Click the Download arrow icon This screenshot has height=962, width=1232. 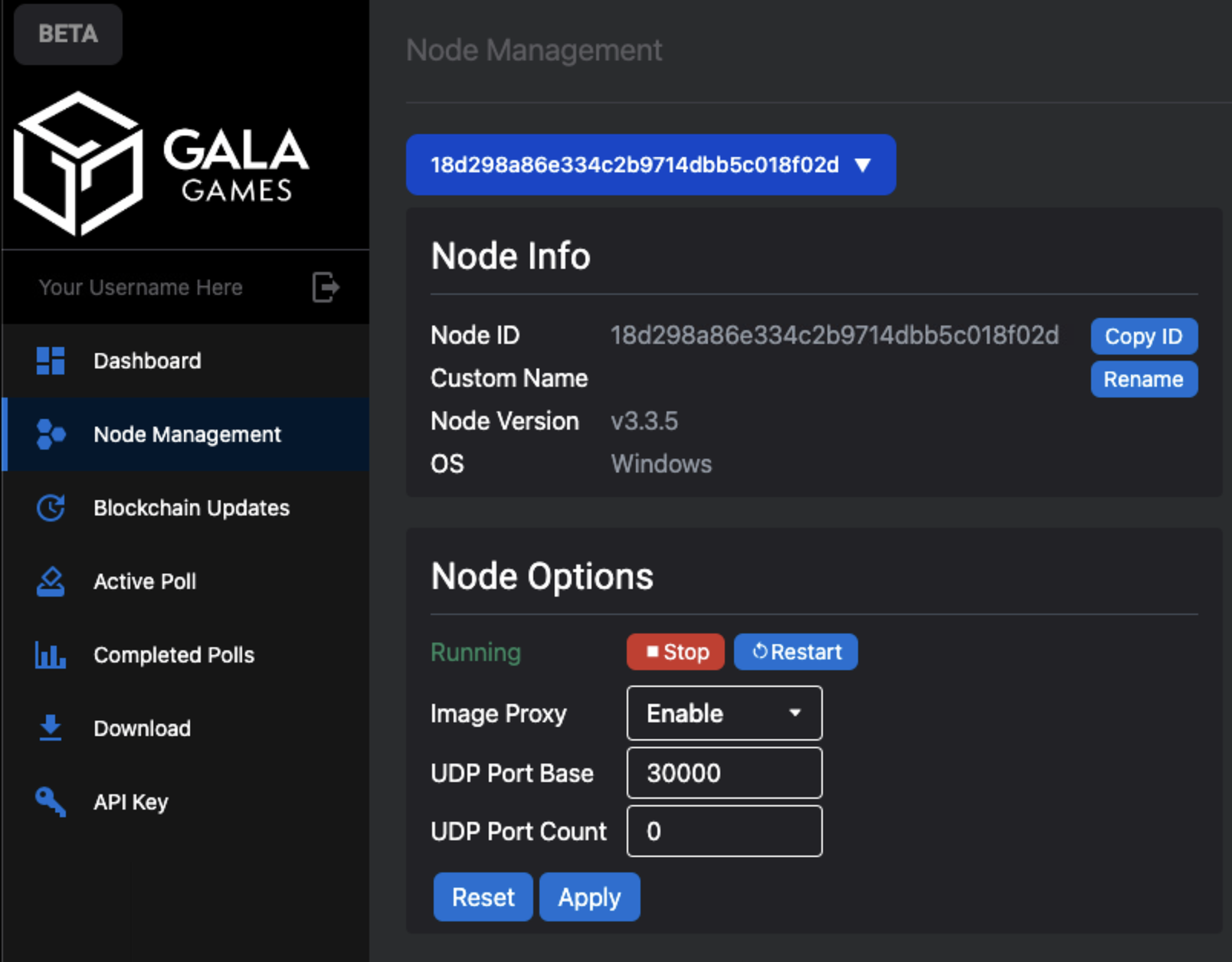click(x=51, y=728)
